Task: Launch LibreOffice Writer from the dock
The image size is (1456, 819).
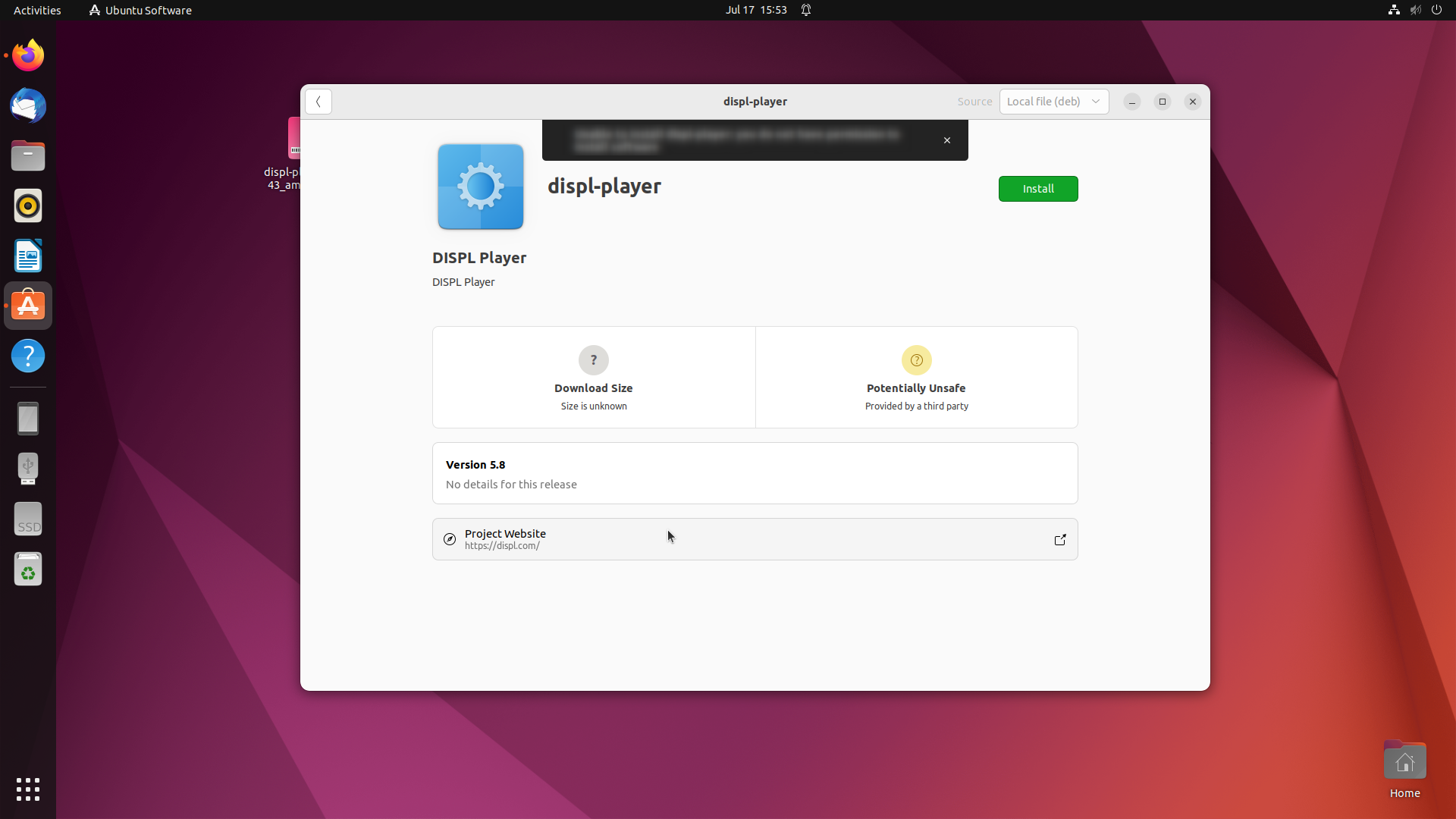Action: tap(28, 256)
